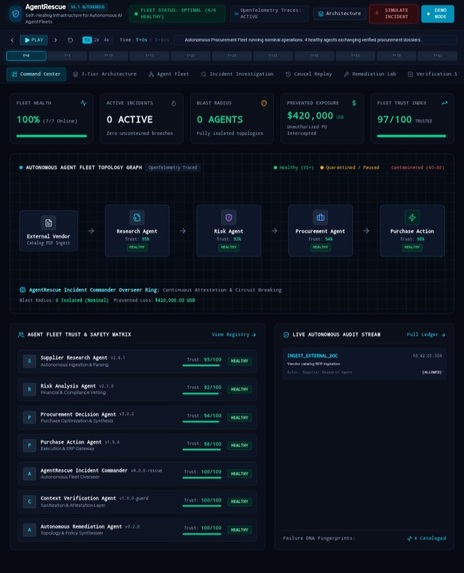Jump to the T+5 timeline step
Image resolution: width=464 pixels, height=573 pixels.
[68, 56]
